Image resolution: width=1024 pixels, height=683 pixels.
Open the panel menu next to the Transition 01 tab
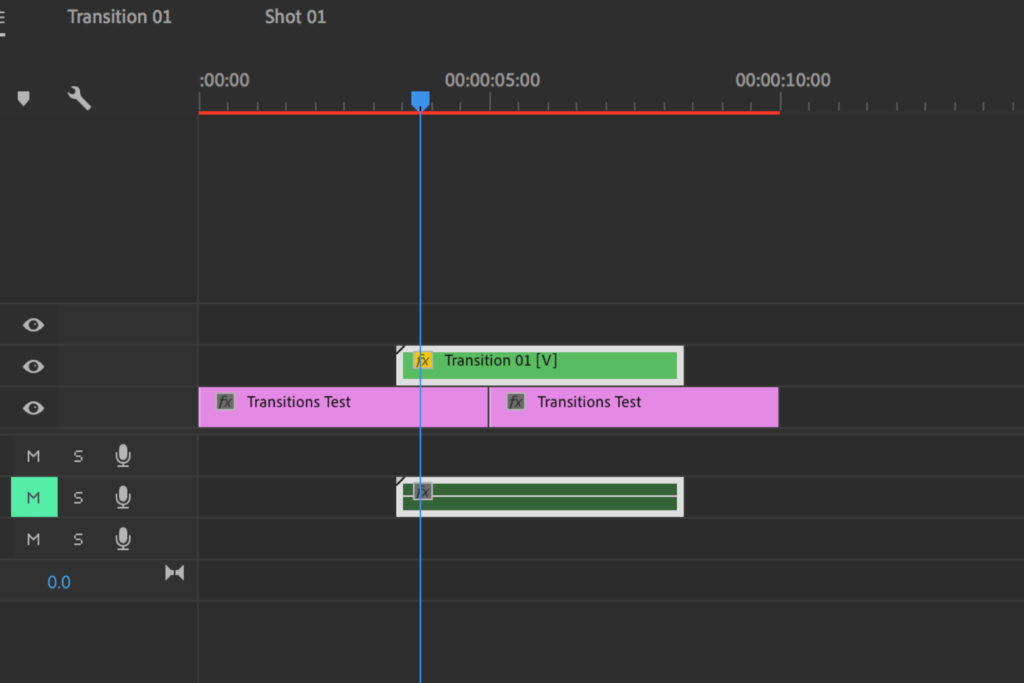(3, 18)
